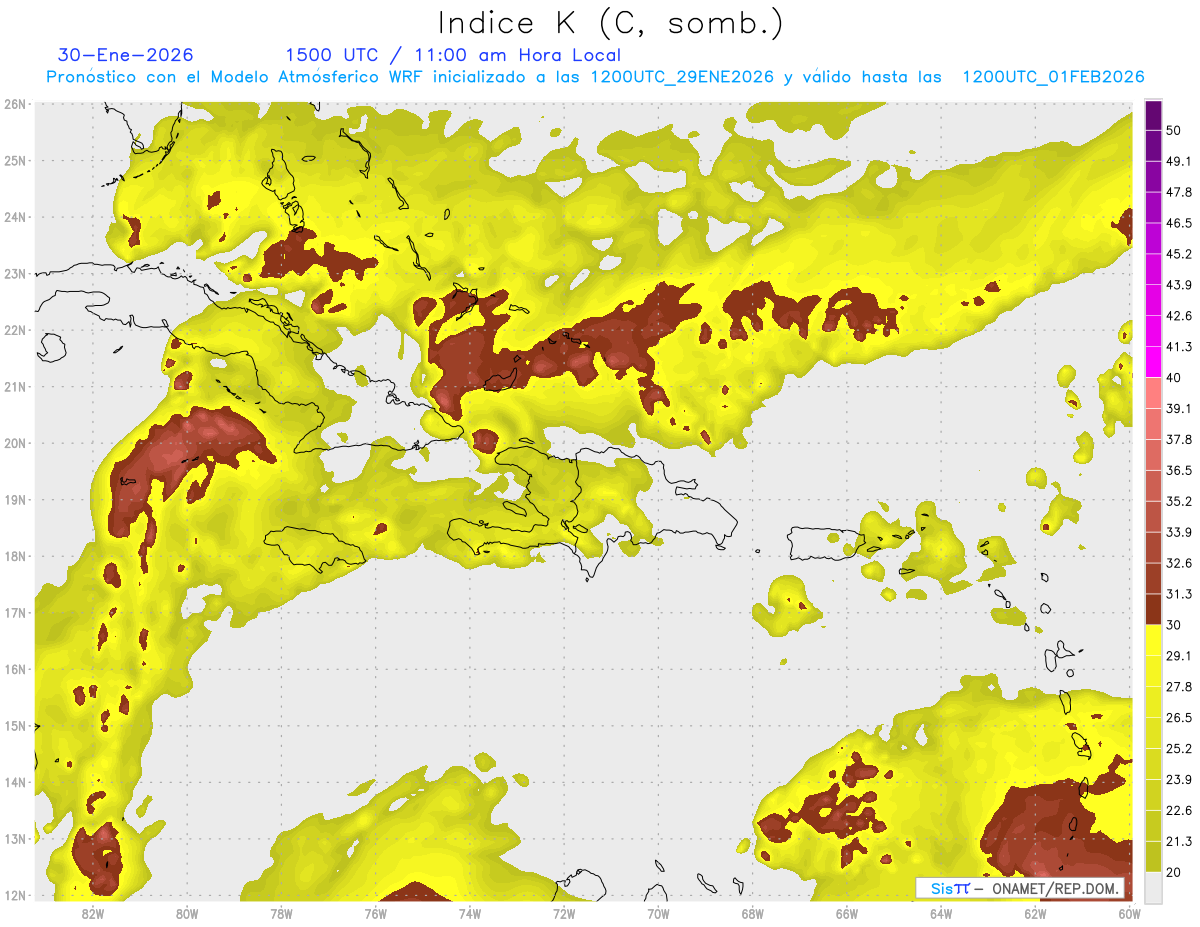Click the colorbar value 36.5
Viewport: 1200px width, 927px height.
[1179, 470]
